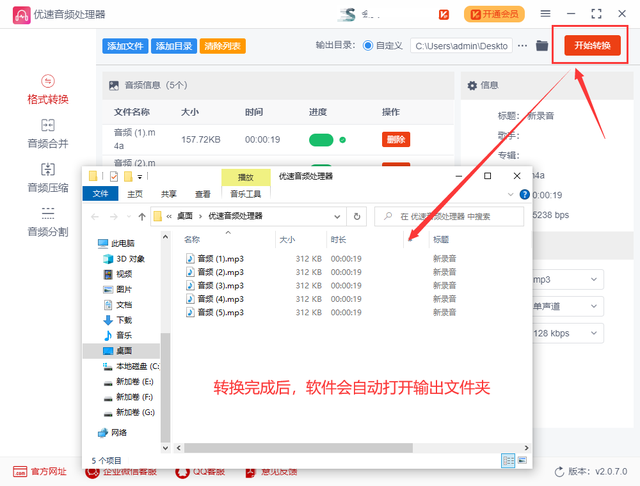Click the progress bar of 音频 (1).m4a

(x=321, y=140)
